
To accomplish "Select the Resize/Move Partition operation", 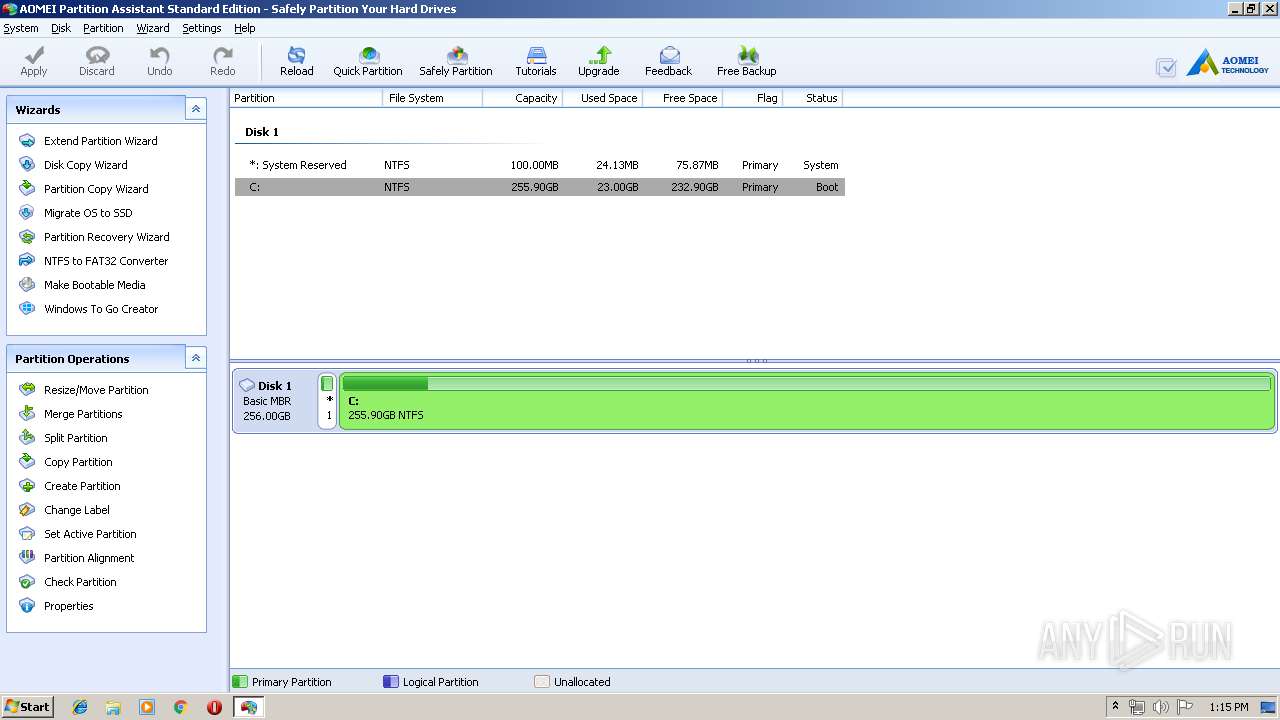I will 96,390.
